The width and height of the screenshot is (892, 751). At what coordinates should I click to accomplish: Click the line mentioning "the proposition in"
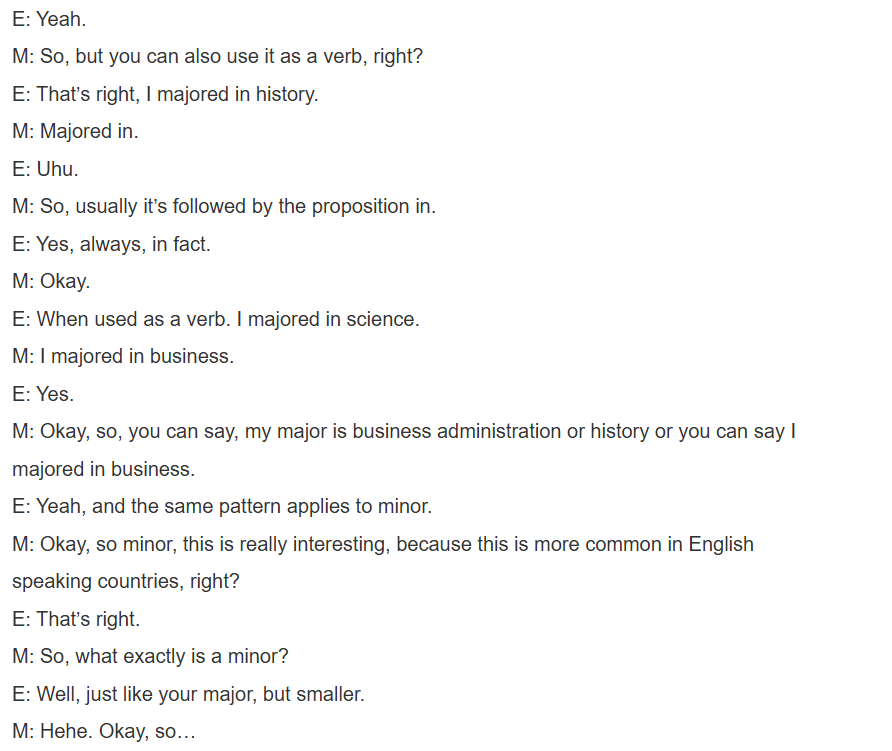tap(224, 207)
